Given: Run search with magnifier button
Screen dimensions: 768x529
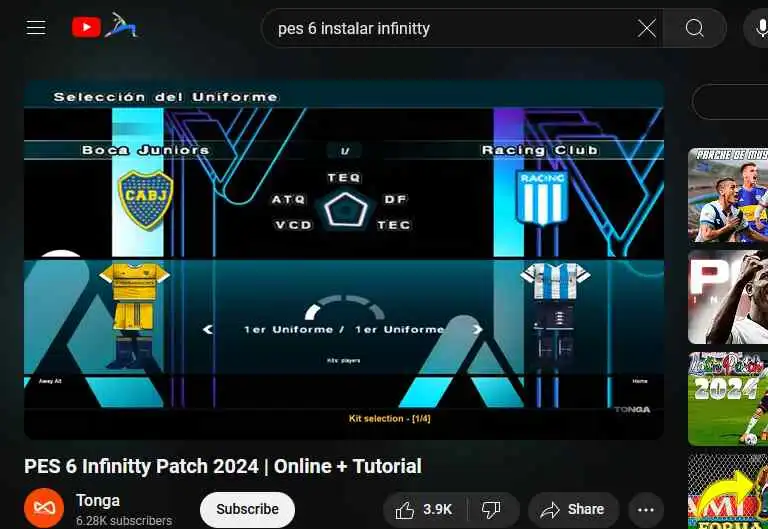Looking at the screenshot, I should pyautogui.click(x=694, y=28).
